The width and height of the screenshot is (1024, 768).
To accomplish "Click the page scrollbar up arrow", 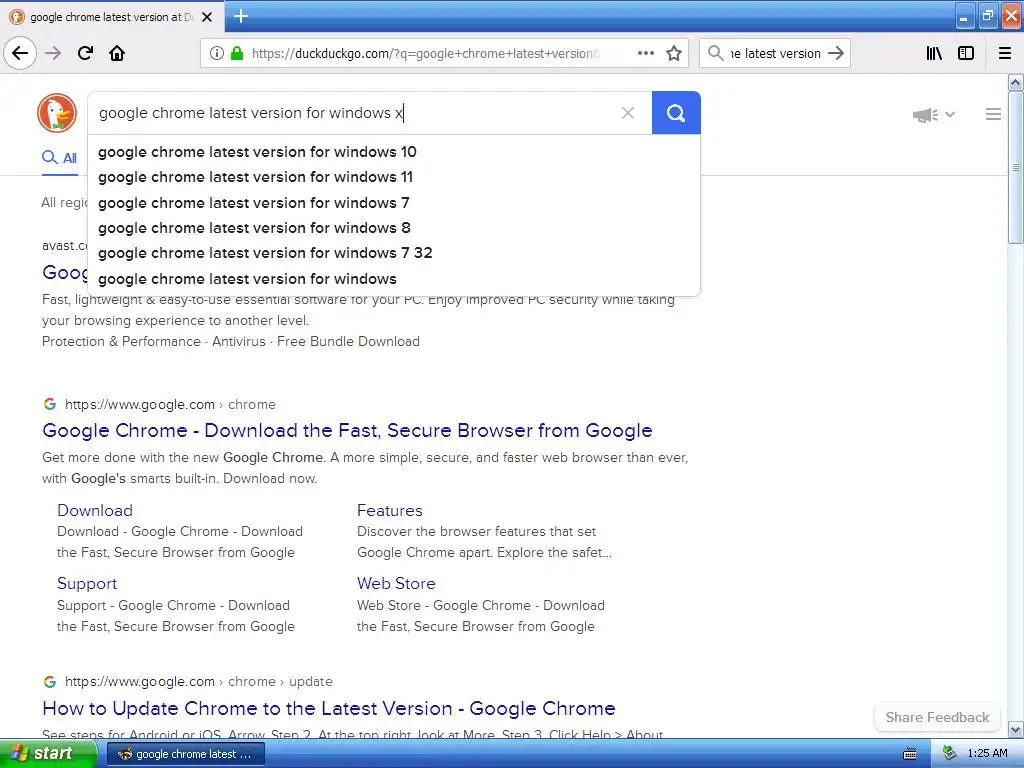I will click(x=1015, y=82).
